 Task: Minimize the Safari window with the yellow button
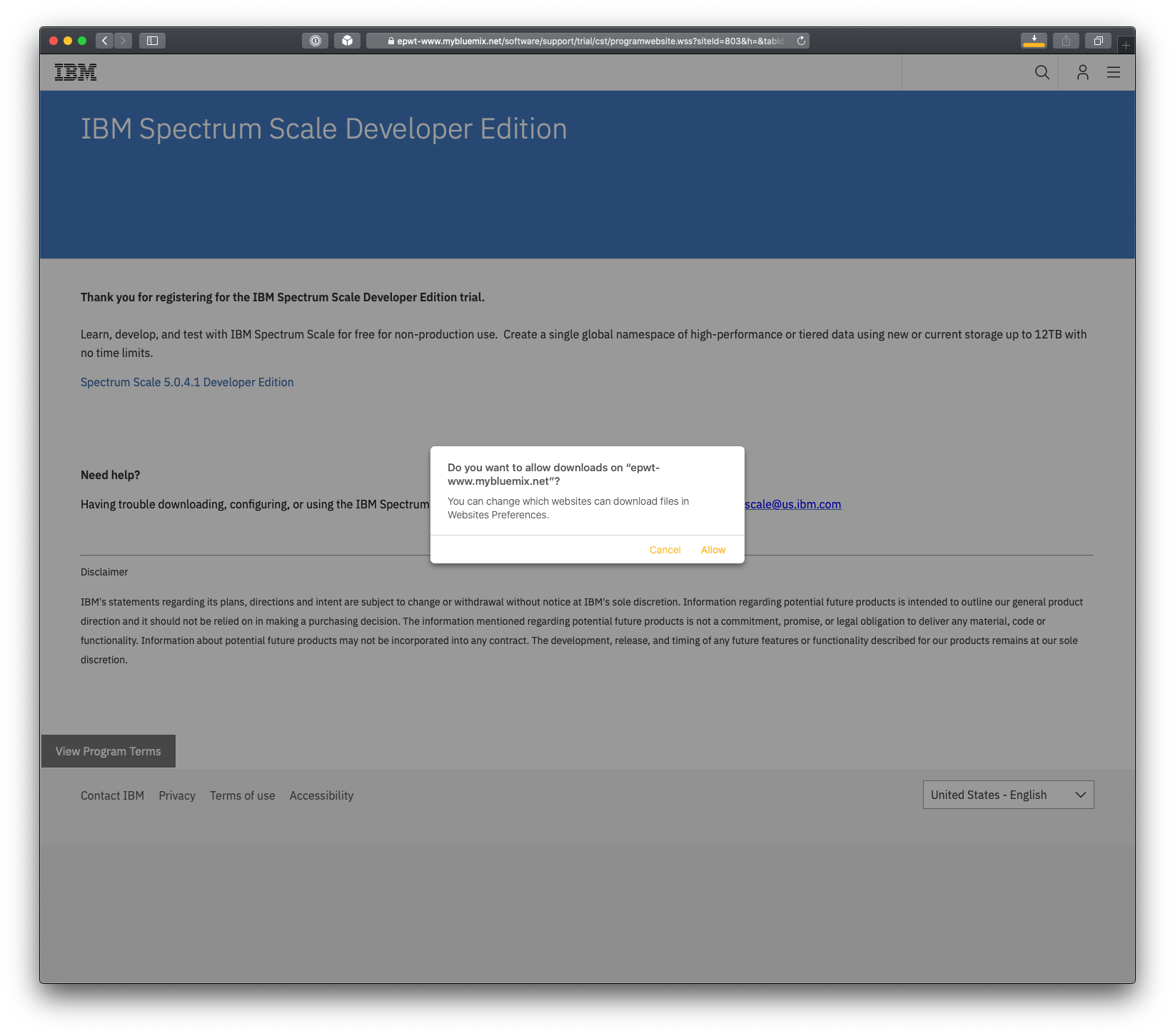tap(68, 41)
